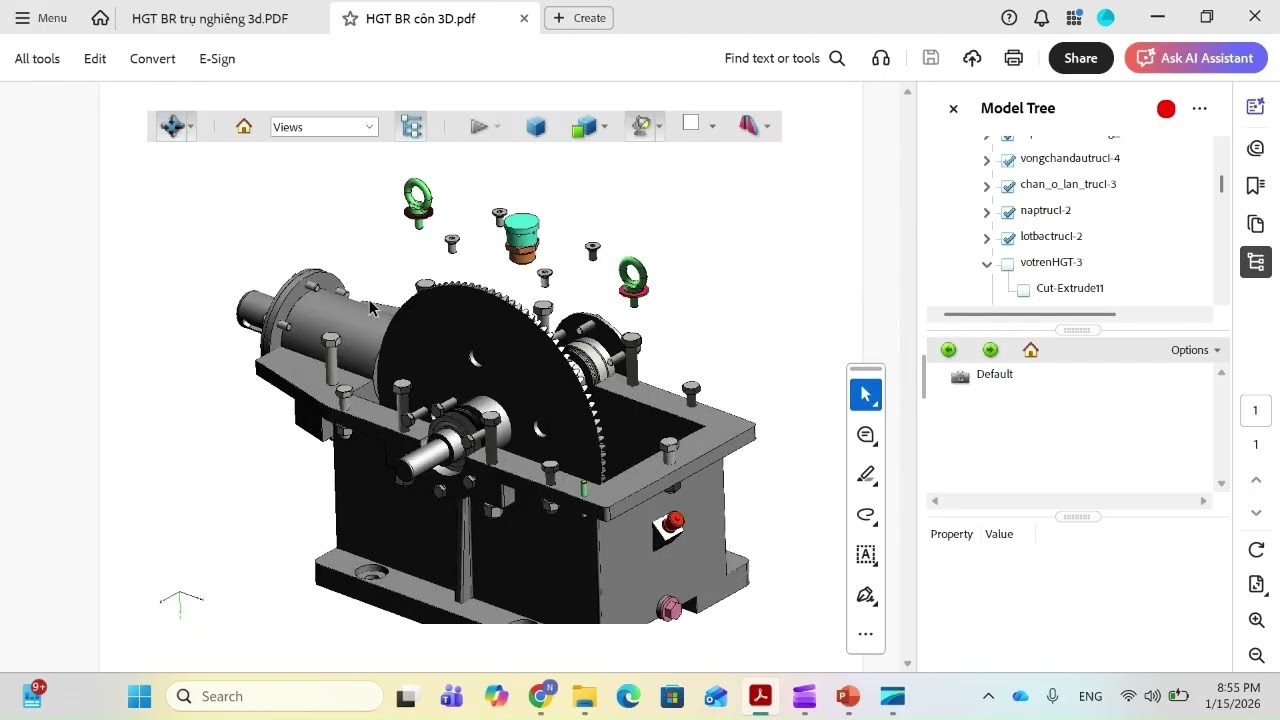Uncheck the naptrucI-2 visibility checkbox
Viewport: 1280px width, 720px height.
pyautogui.click(x=1008, y=212)
